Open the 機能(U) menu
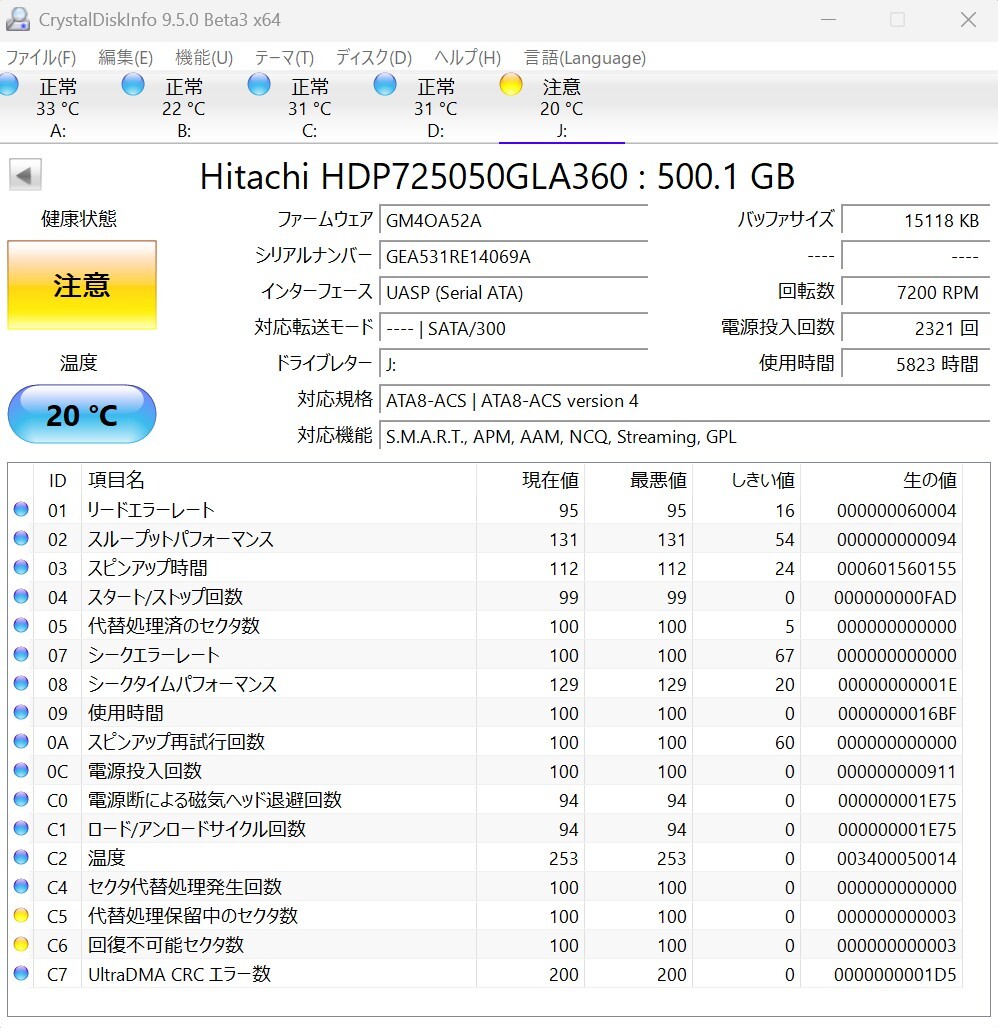Screen dimensions: 998x1028 pyautogui.click(x=204, y=58)
